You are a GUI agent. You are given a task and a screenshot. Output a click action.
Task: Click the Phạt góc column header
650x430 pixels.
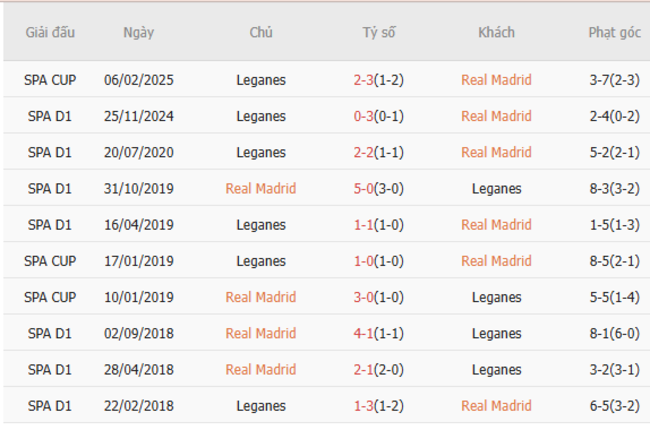(x=614, y=32)
